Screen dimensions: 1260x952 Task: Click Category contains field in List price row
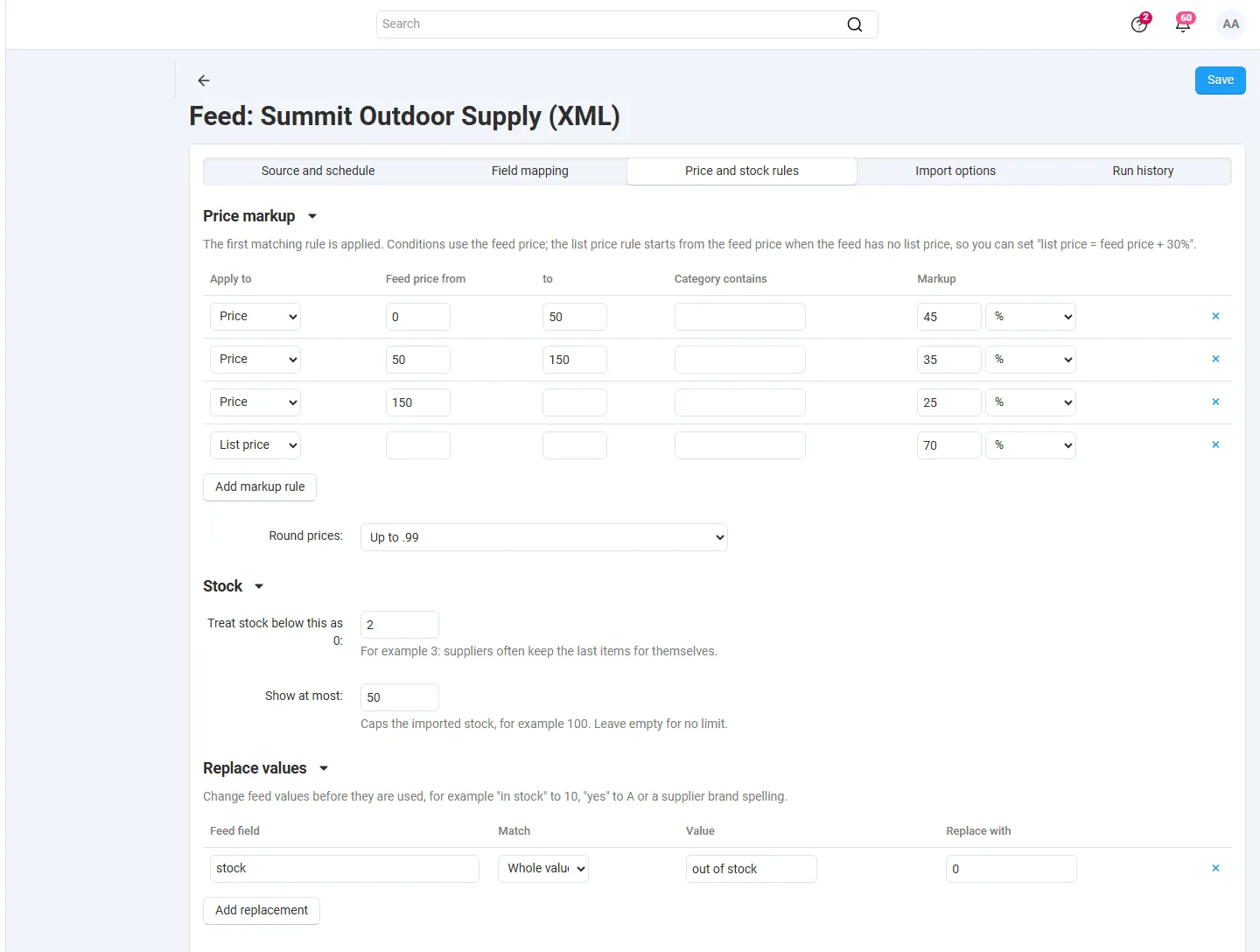[x=740, y=445]
